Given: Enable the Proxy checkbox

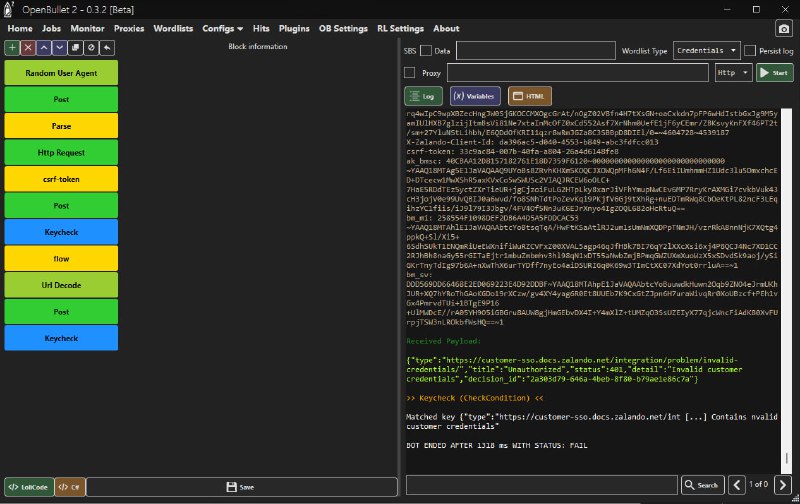Looking at the screenshot, I should click(409, 73).
